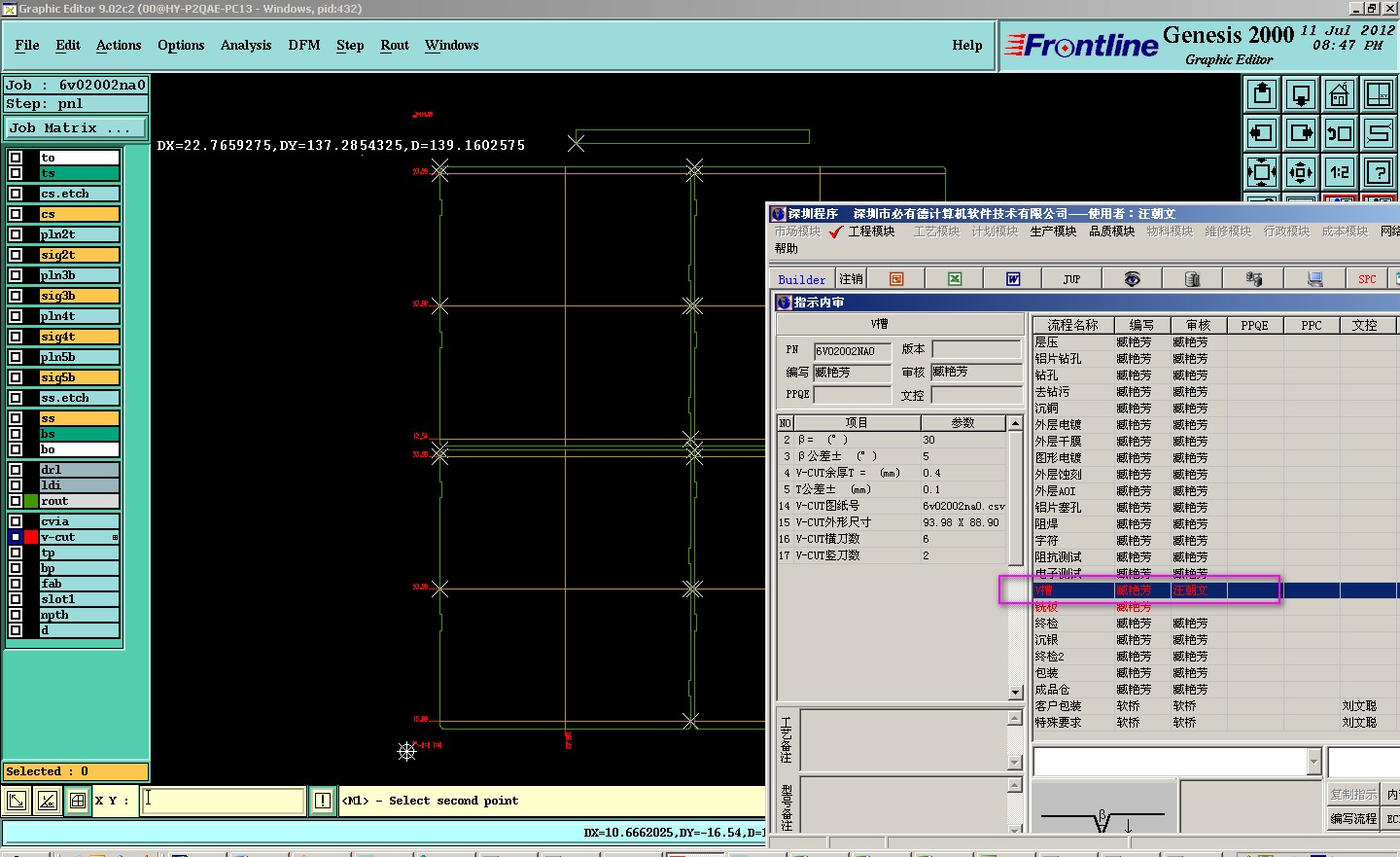Click the exclamation mark icon beside XY field
This screenshot has height=857, width=1400.
(323, 801)
